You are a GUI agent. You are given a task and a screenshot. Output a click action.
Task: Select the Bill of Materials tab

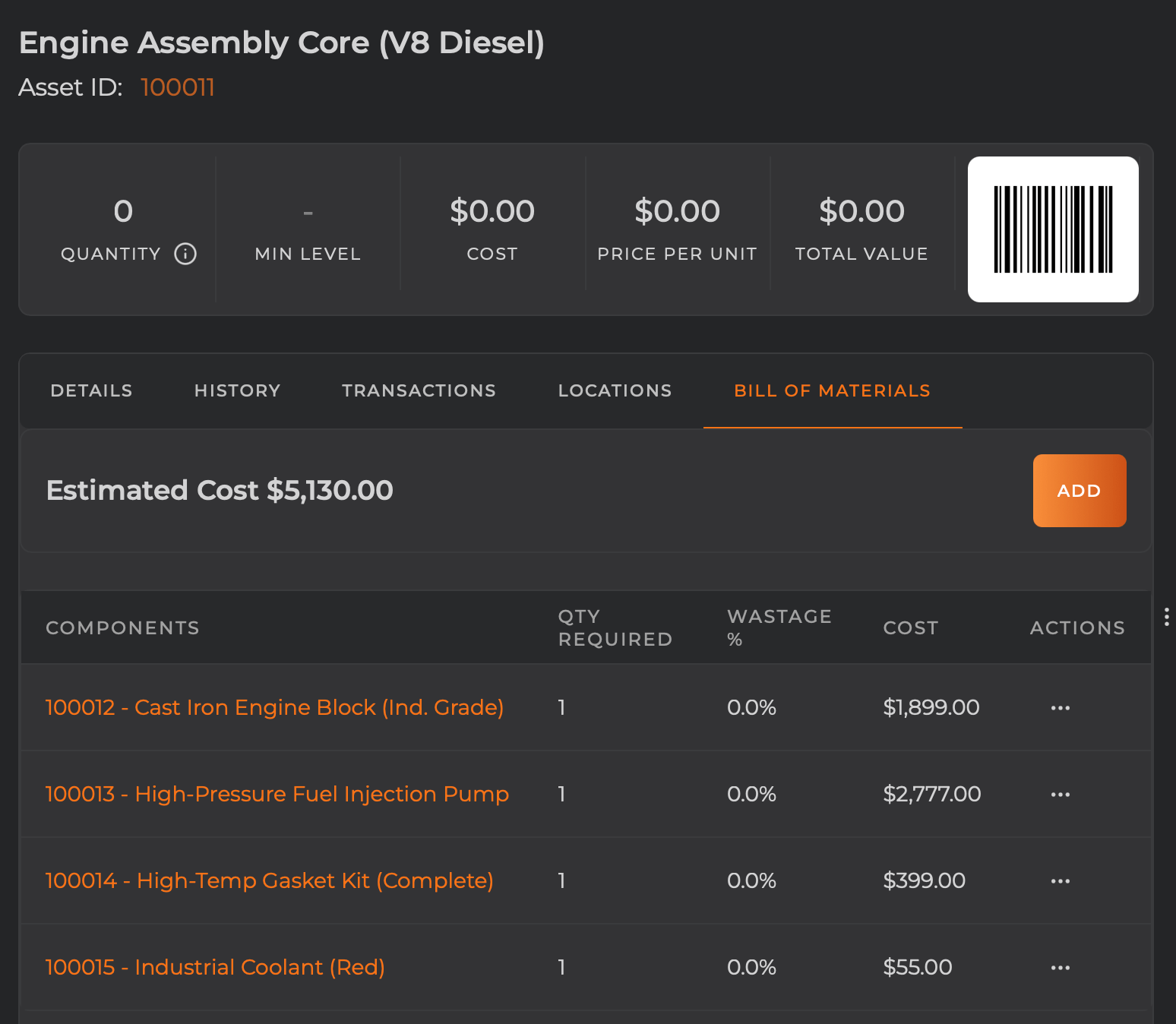[x=832, y=390]
